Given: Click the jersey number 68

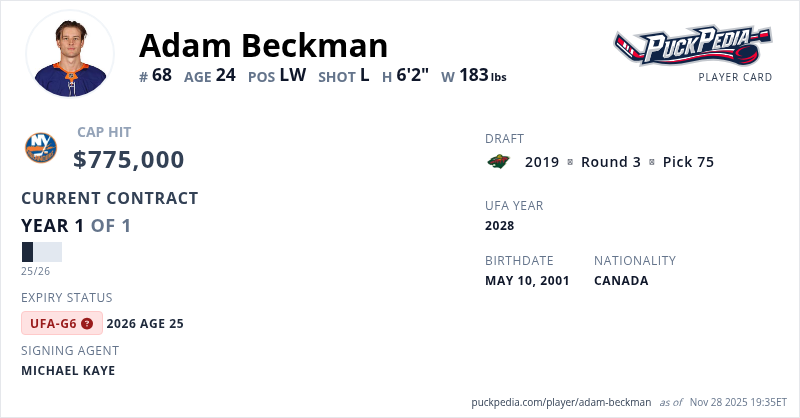Looking at the screenshot, I should [162, 75].
